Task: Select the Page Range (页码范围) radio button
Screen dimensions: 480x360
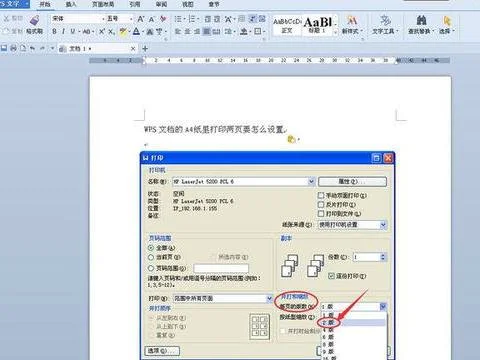Action: click(151, 268)
